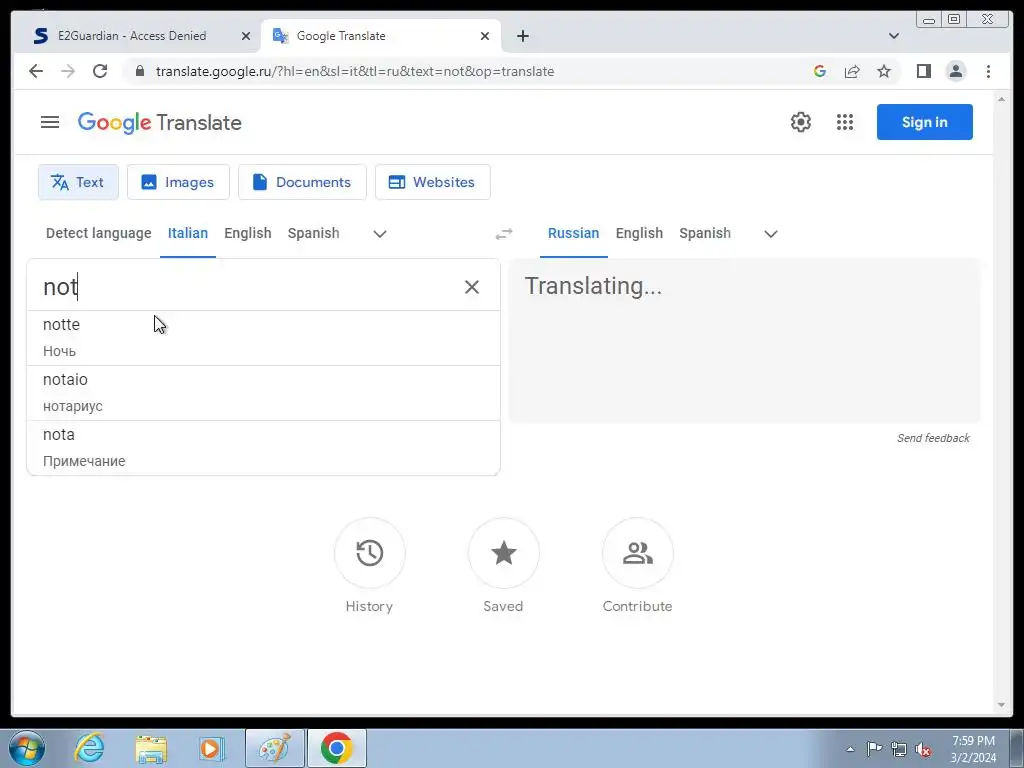Select English as target language
This screenshot has width=1024, height=768.
tap(639, 233)
